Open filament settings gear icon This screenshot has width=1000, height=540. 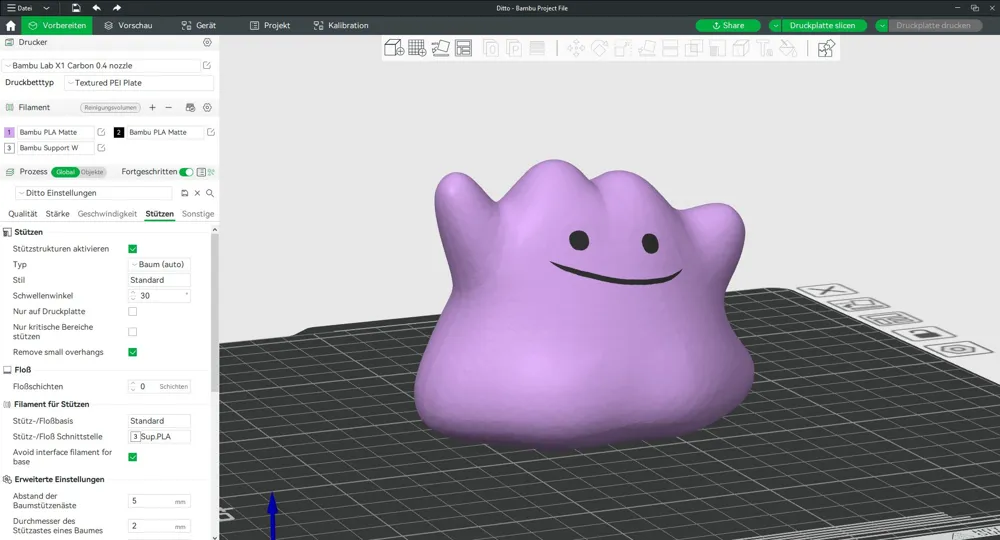pos(207,108)
